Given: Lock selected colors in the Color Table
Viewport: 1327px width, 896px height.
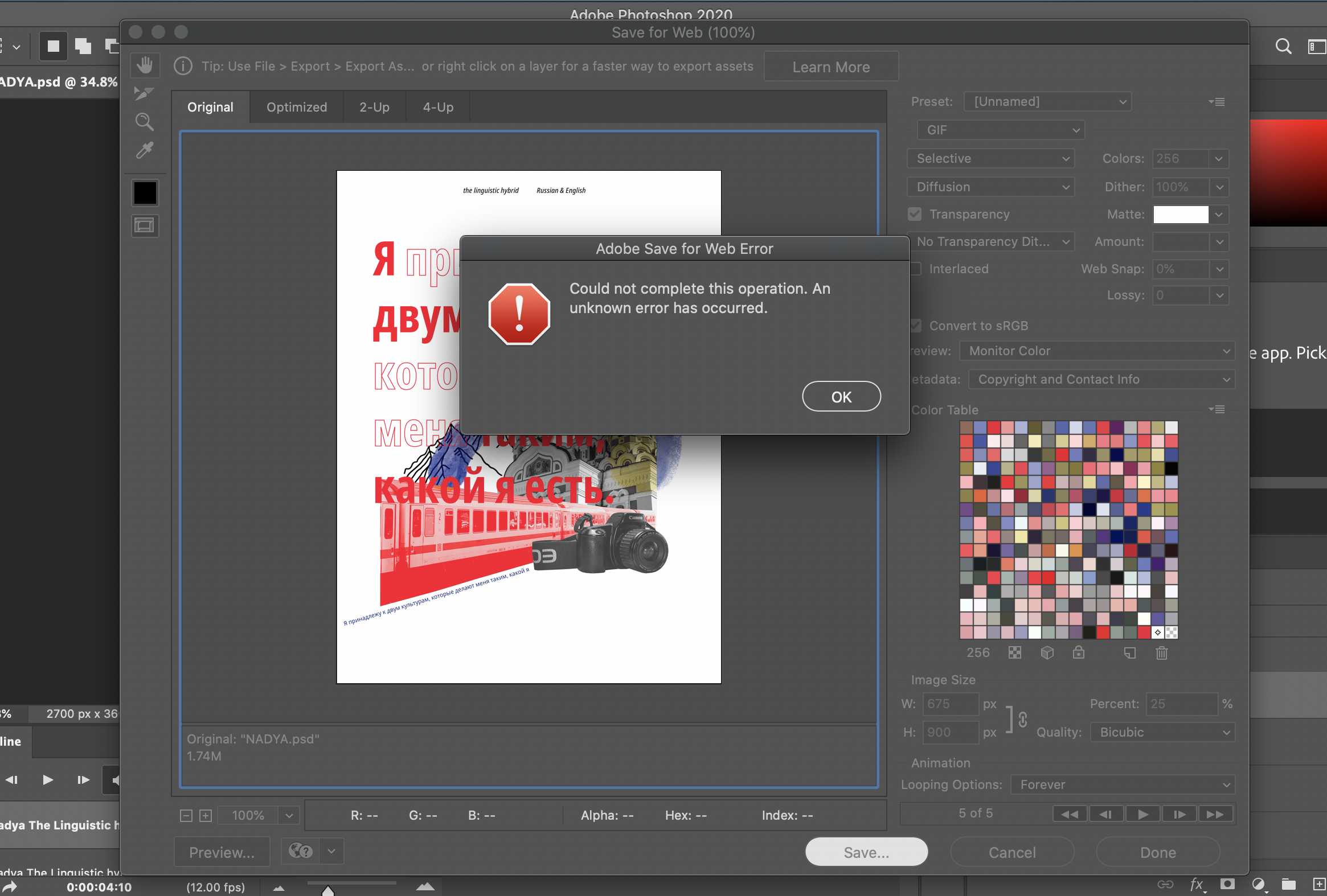Looking at the screenshot, I should click(x=1079, y=652).
